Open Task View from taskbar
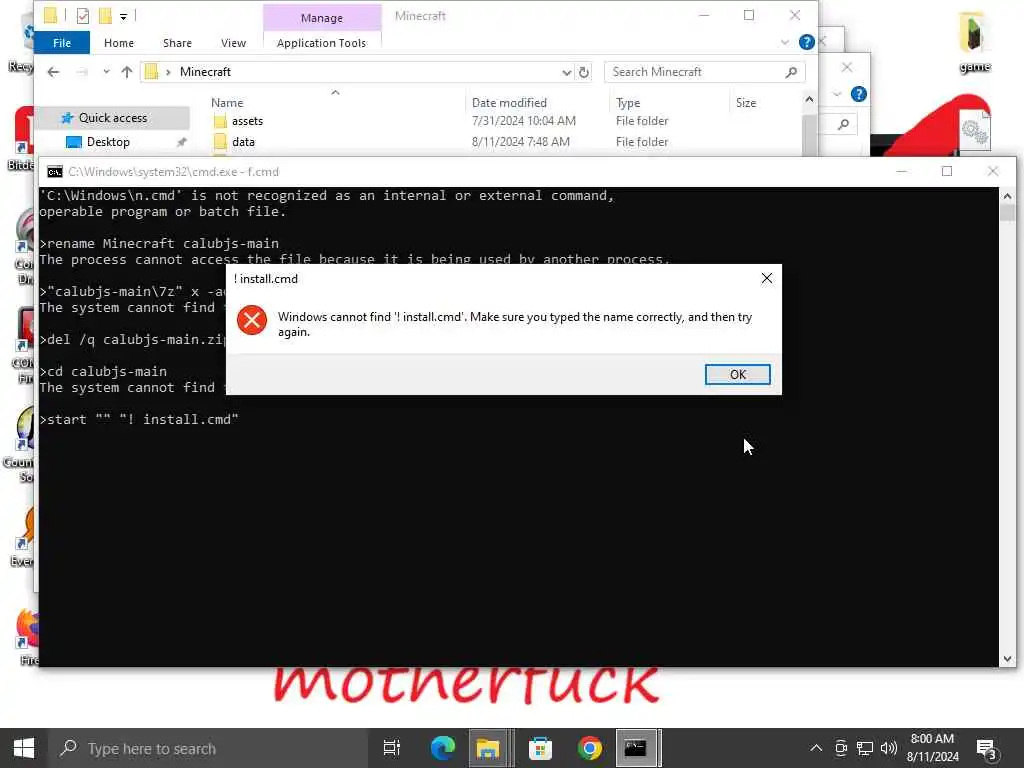This screenshot has height=768, width=1024. coord(391,748)
